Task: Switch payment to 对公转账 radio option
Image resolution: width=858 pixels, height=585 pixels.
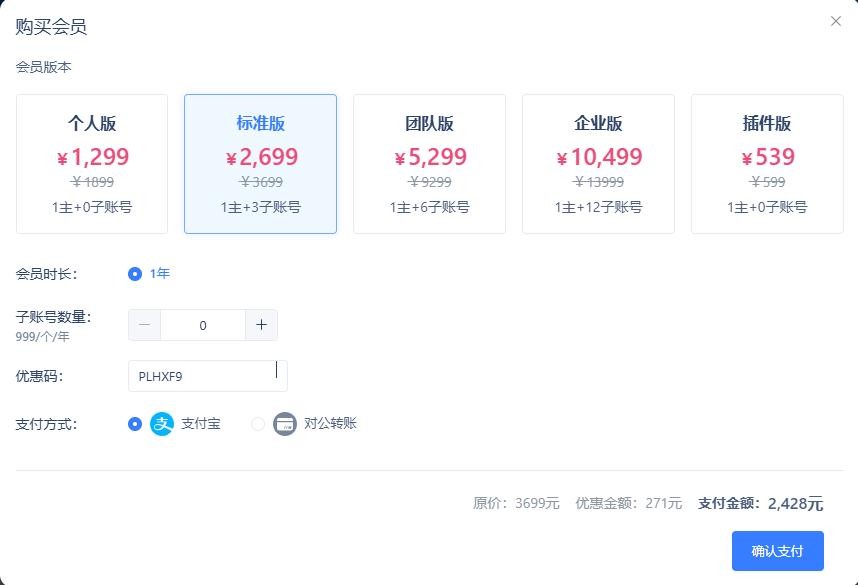Action: [258, 423]
